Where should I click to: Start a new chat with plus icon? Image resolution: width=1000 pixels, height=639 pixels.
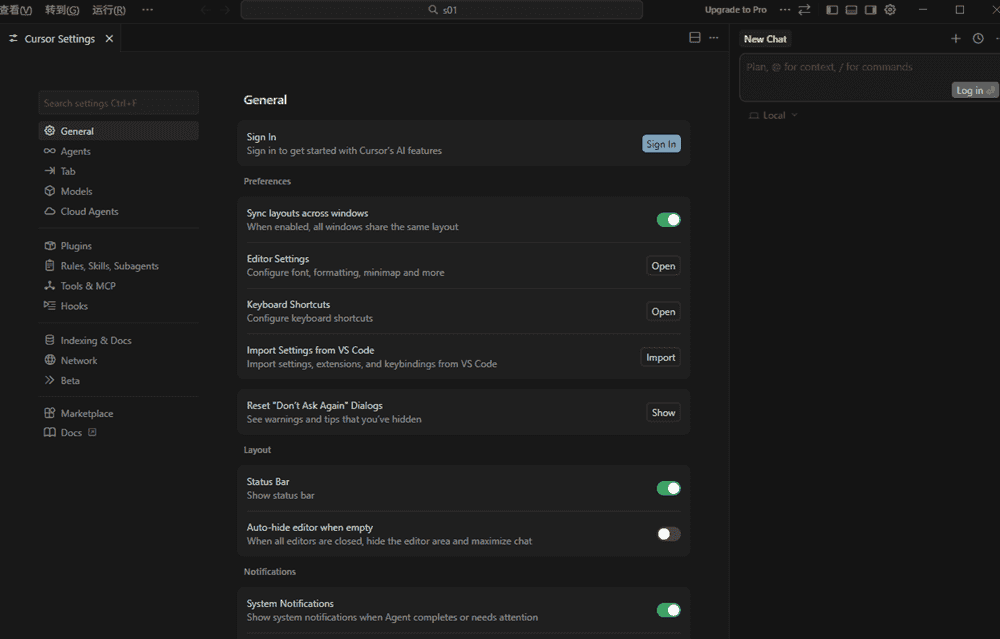pos(955,39)
